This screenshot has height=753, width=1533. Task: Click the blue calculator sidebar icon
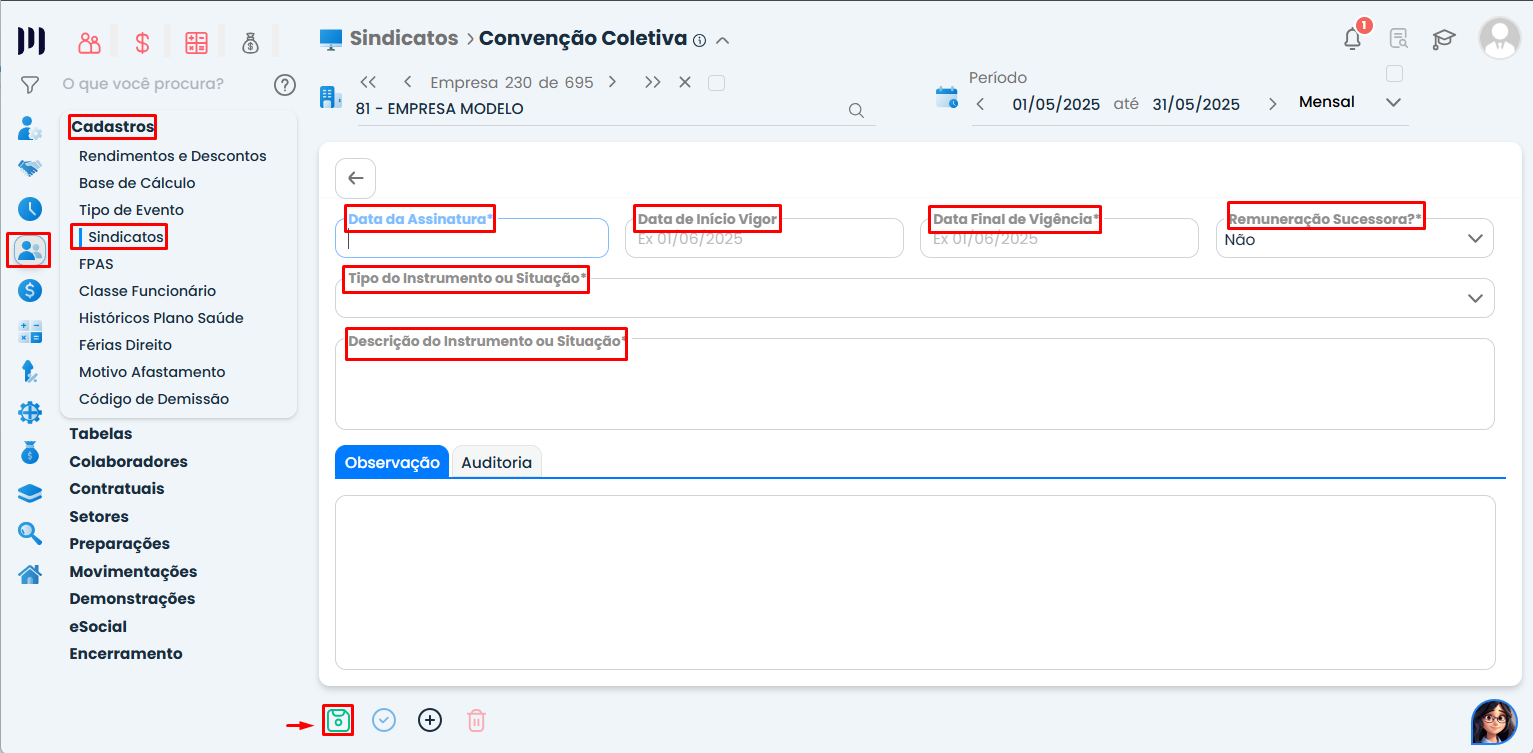(x=30, y=332)
